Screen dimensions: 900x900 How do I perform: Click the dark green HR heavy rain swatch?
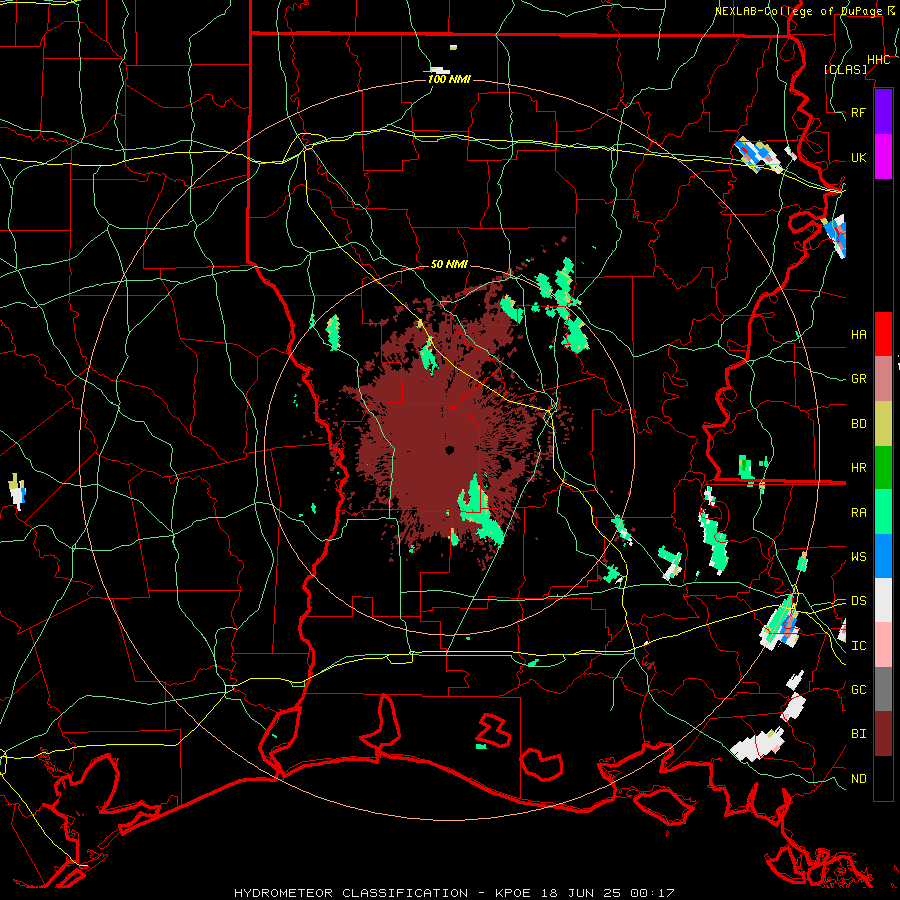tap(883, 468)
